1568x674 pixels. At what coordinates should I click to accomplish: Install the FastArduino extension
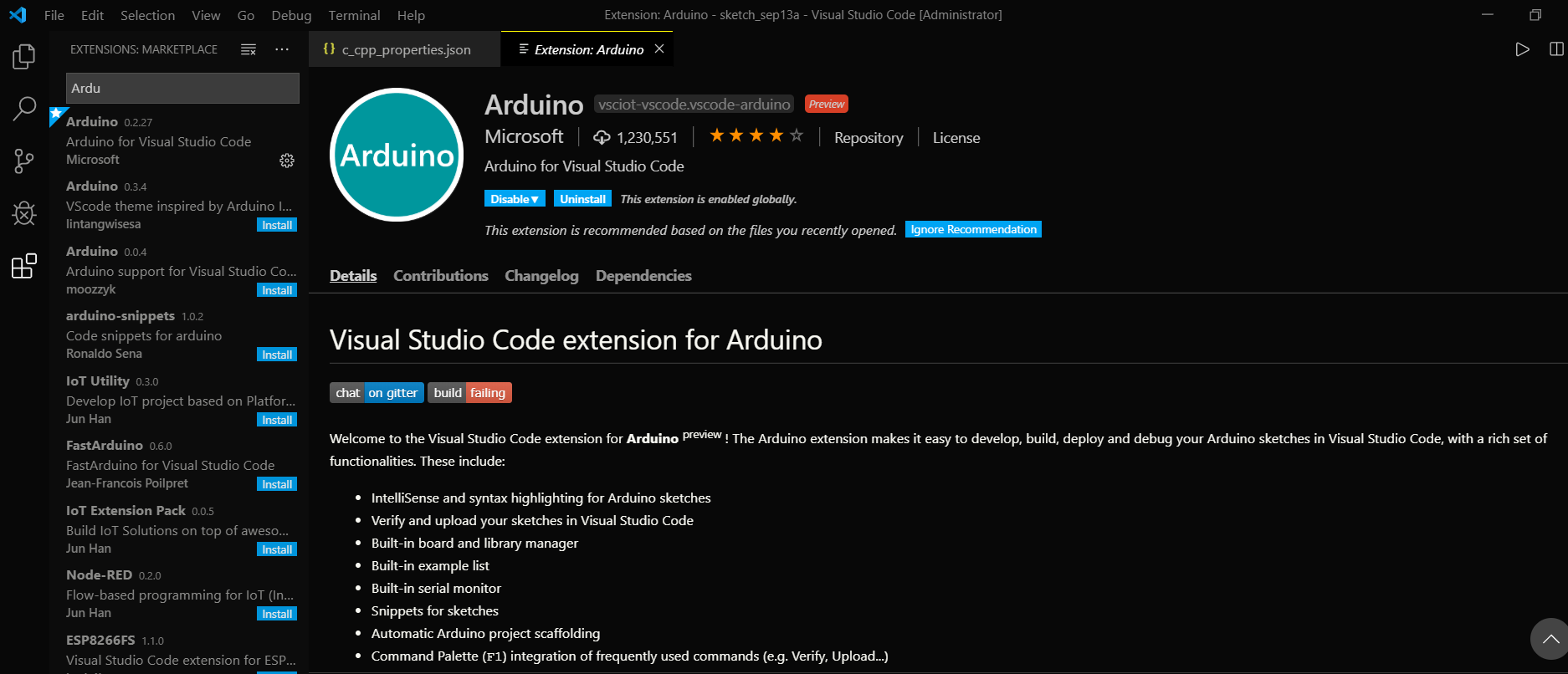pos(277,484)
